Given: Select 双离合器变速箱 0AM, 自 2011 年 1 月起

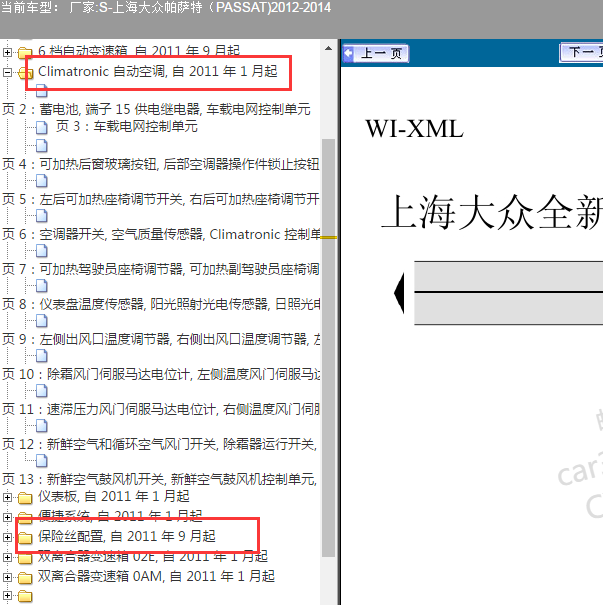Looking at the screenshot, I should (x=156, y=576).
